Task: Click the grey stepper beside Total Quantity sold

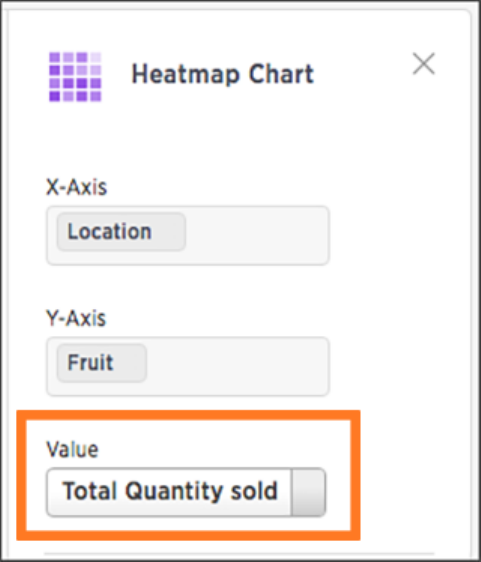Action: (309, 492)
